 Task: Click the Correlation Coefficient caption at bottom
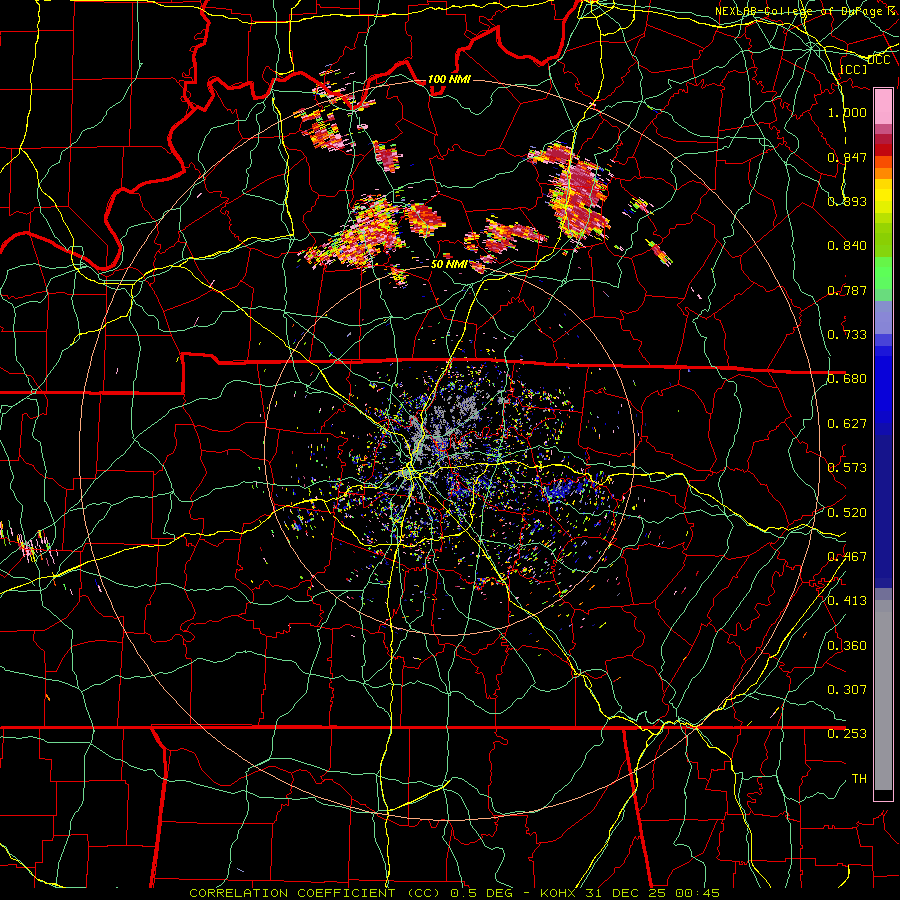(x=454, y=893)
